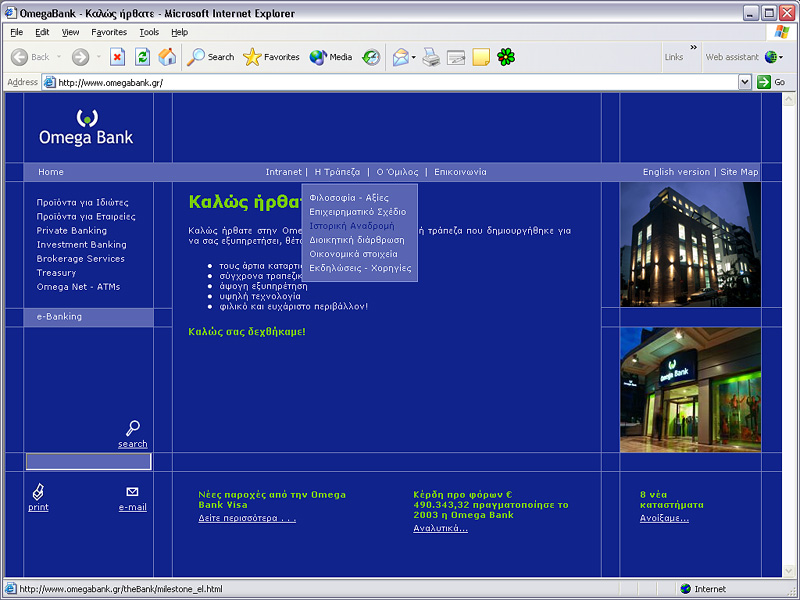Open the address bar dropdown

pyautogui.click(x=745, y=82)
